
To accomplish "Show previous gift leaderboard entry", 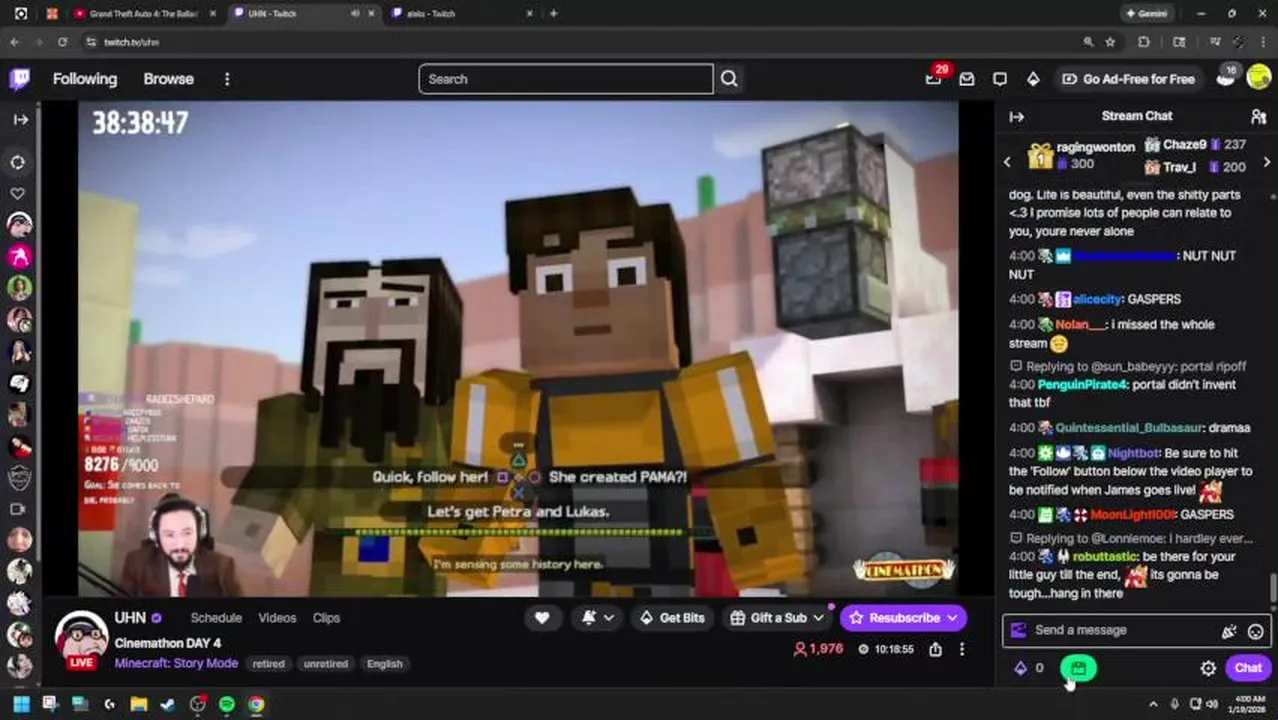I will point(1007,162).
